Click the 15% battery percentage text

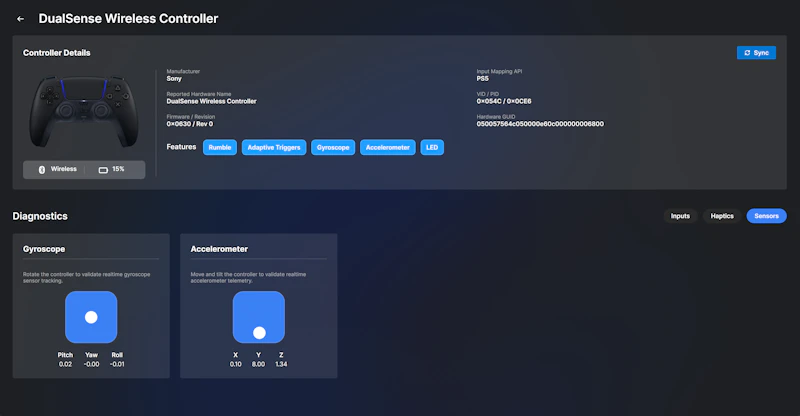[118, 169]
